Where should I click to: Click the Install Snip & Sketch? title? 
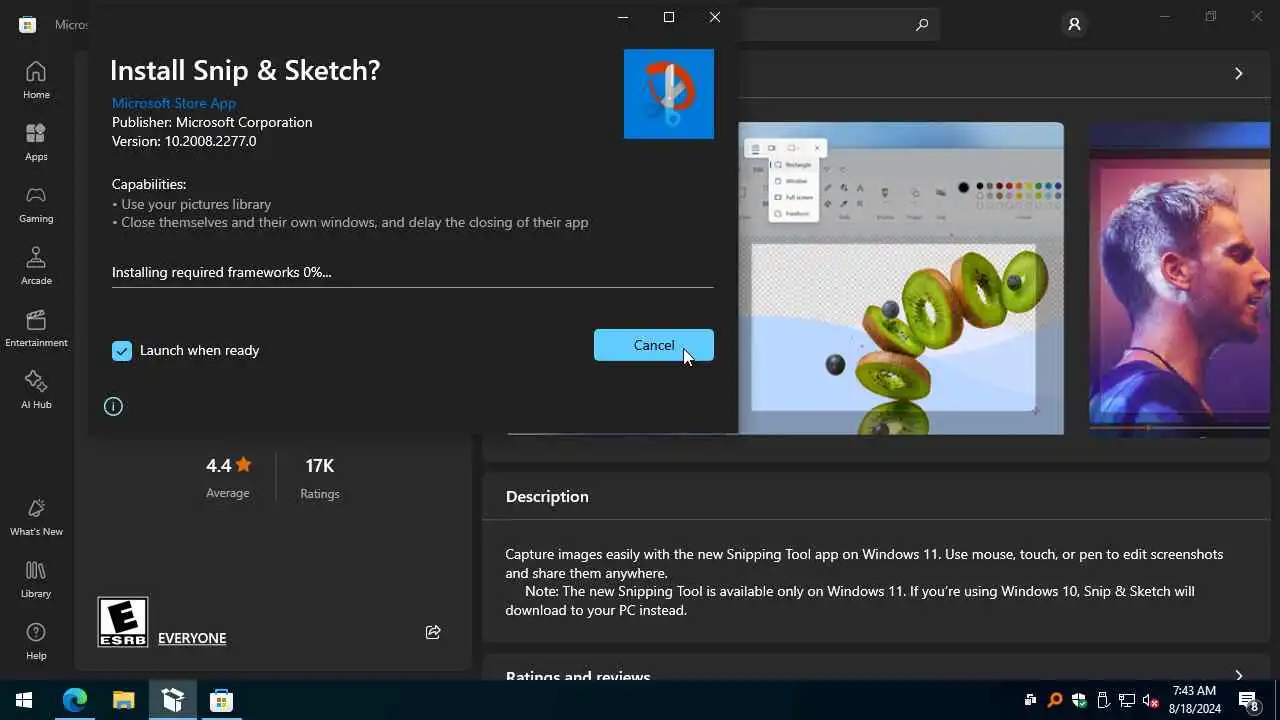[245, 70]
